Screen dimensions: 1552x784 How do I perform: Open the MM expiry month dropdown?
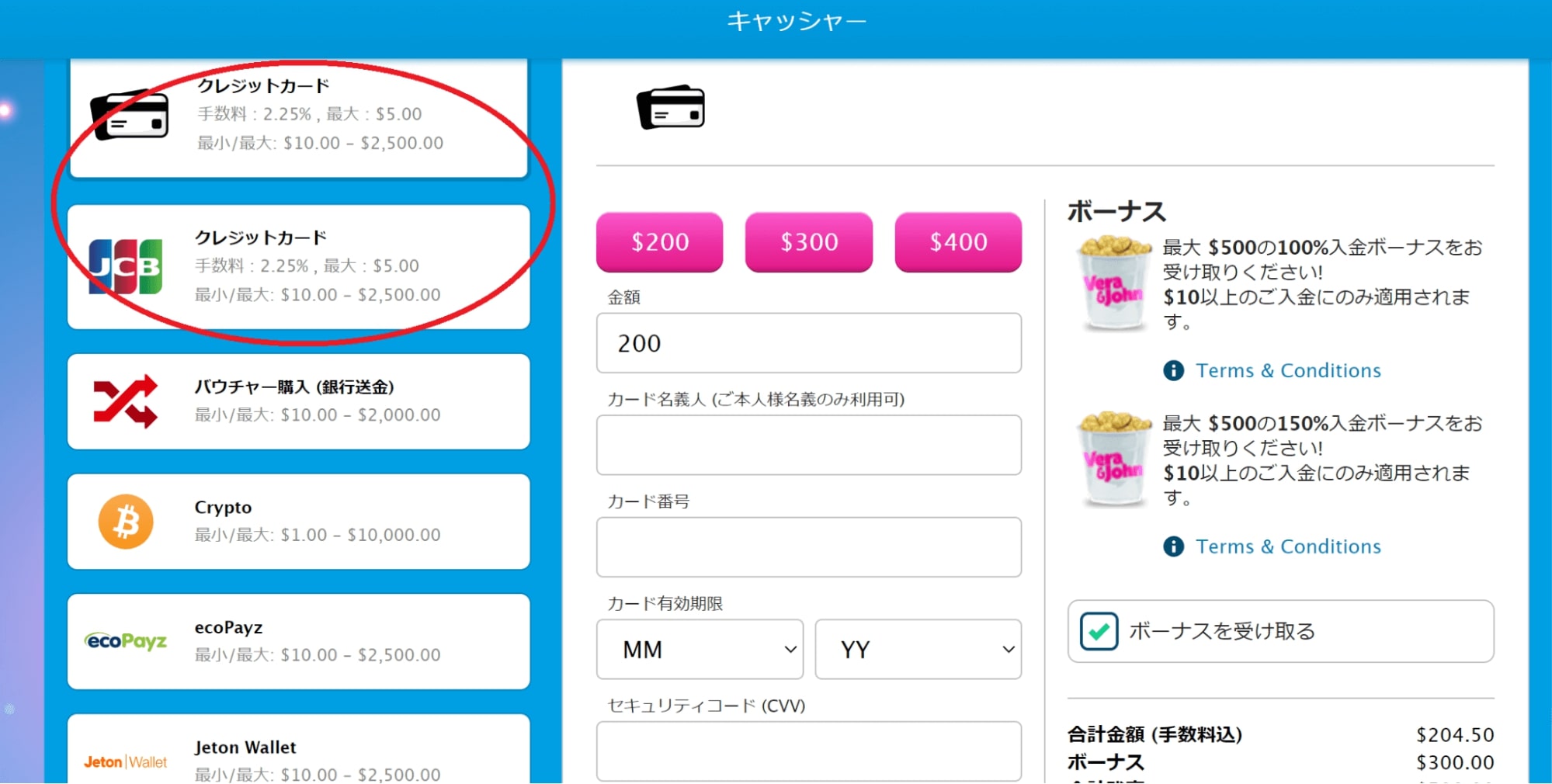(x=700, y=649)
